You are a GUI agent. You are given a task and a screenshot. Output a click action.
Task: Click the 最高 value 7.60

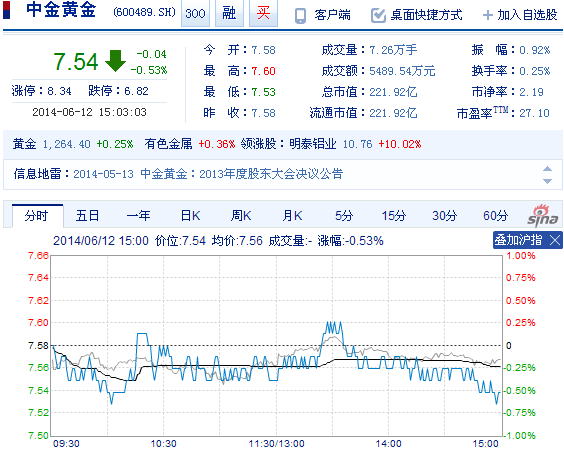click(264, 71)
